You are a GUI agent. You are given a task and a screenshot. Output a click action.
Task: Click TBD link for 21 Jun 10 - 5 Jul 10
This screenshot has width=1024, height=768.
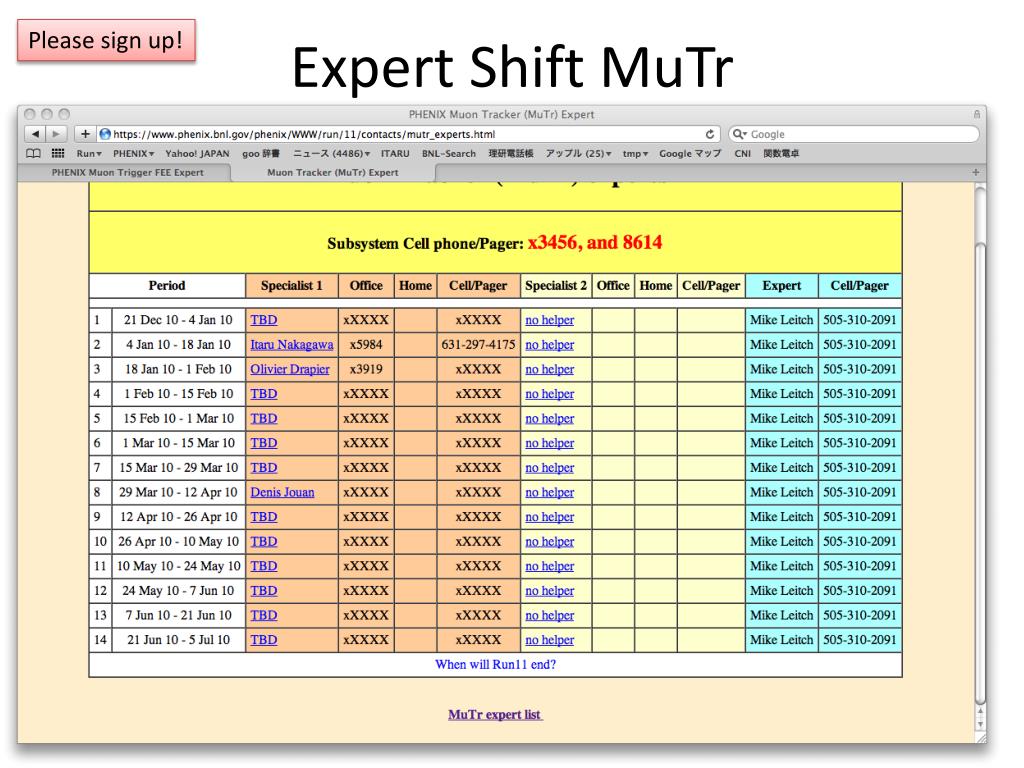(264, 640)
